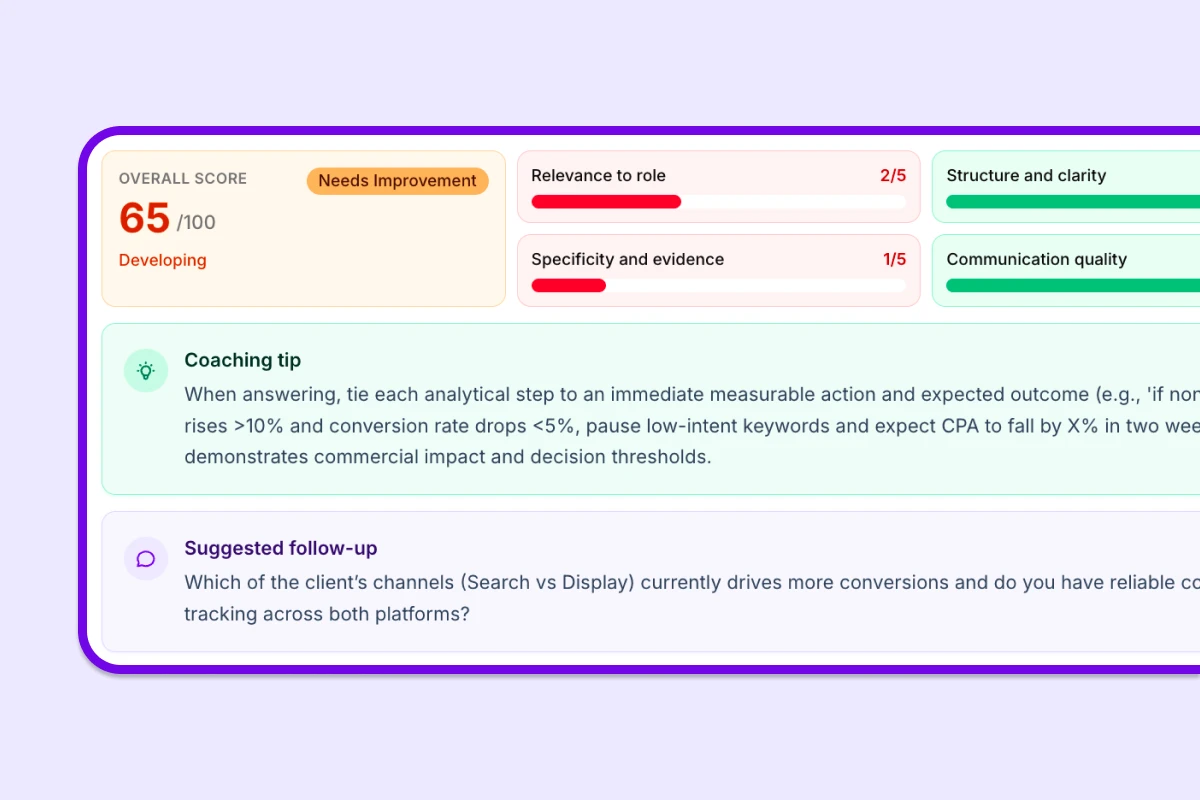Image resolution: width=1200 pixels, height=800 pixels.
Task: Select the Suggested follow-up heading
Action: 280,548
